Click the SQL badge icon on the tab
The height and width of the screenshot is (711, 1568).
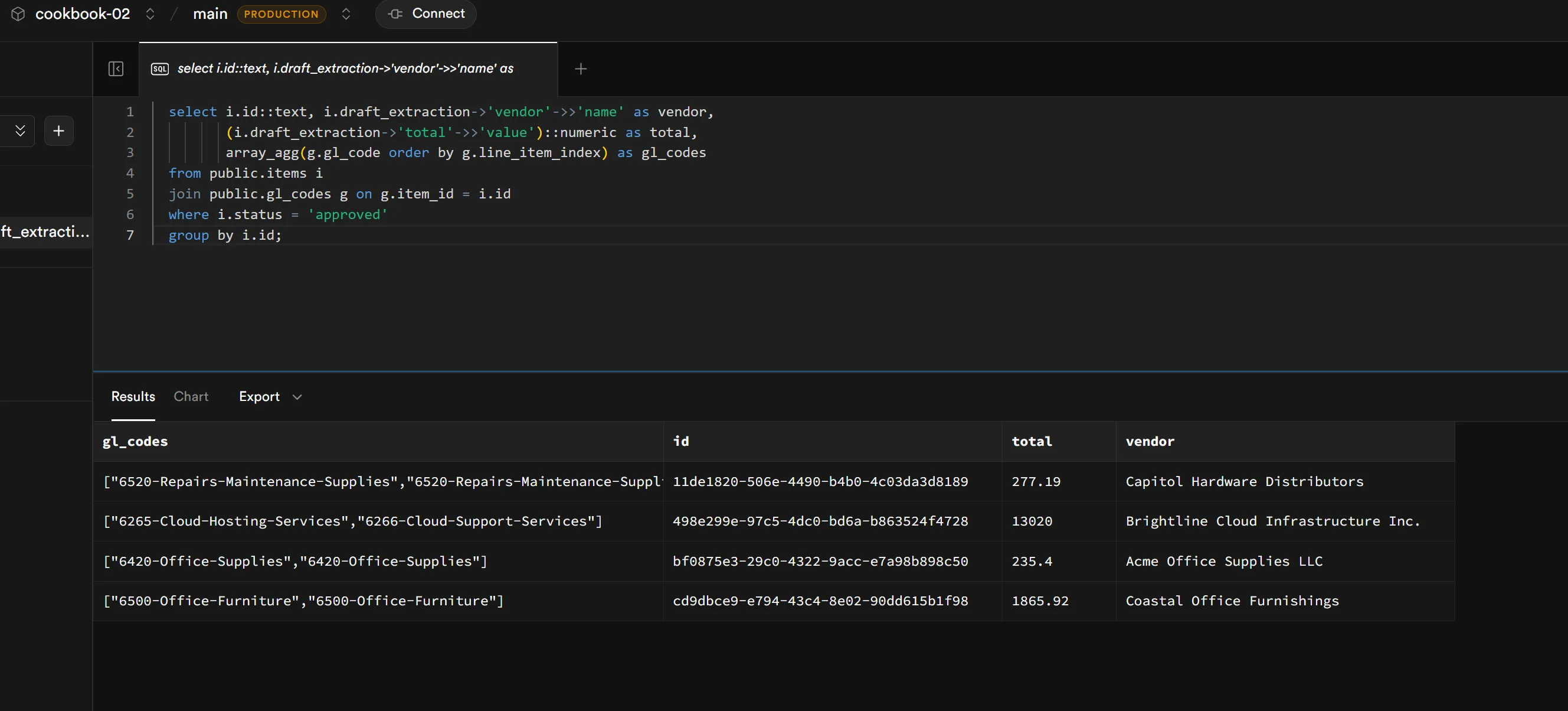coord(159,69)
